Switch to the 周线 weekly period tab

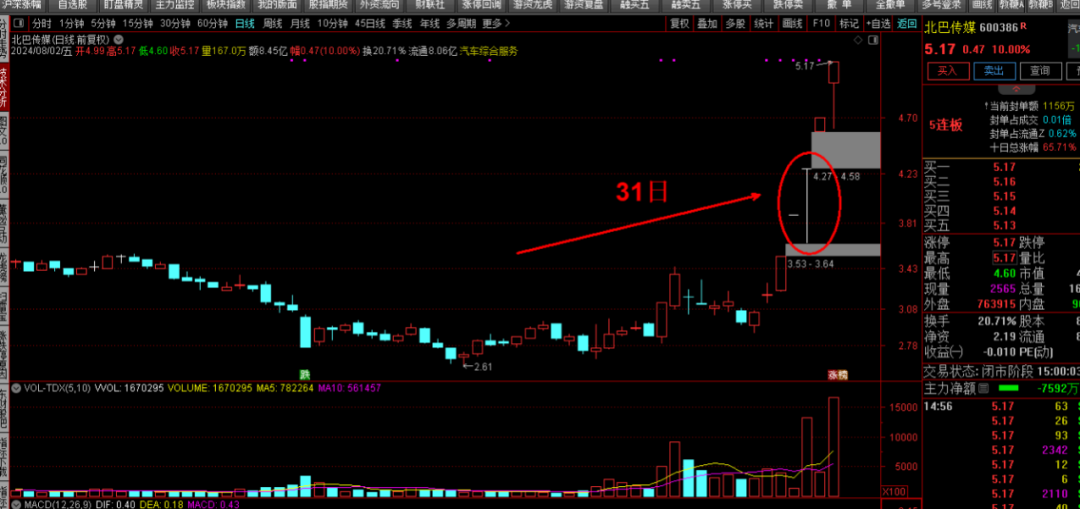(x=272, y=23)
